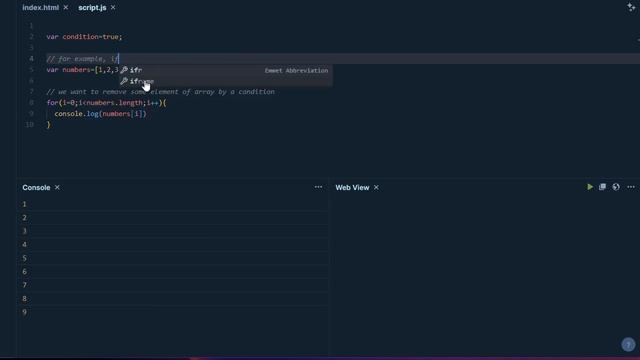The height and width of the screenshot is (360, 640).
Task: Run the project with the green play button
Action: click(x=590, y=187)
